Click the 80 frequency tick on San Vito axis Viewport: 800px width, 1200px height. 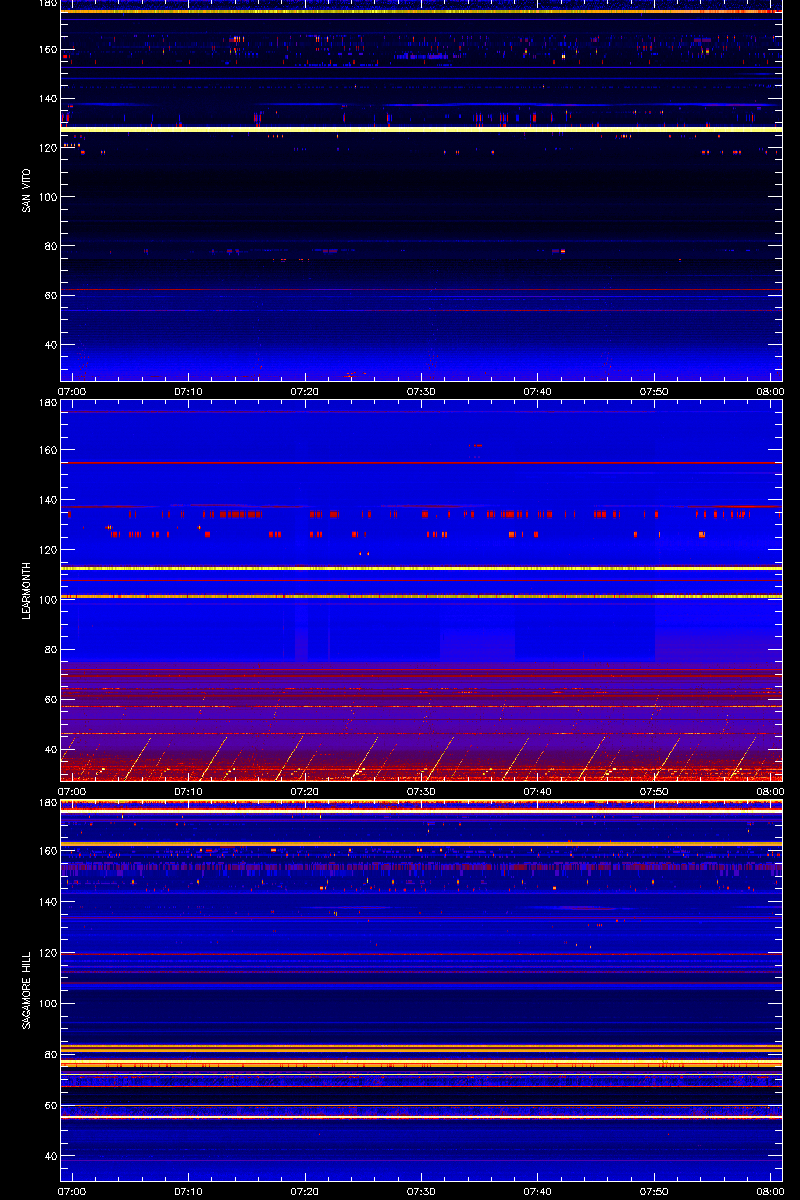click(x=51, y=246)
